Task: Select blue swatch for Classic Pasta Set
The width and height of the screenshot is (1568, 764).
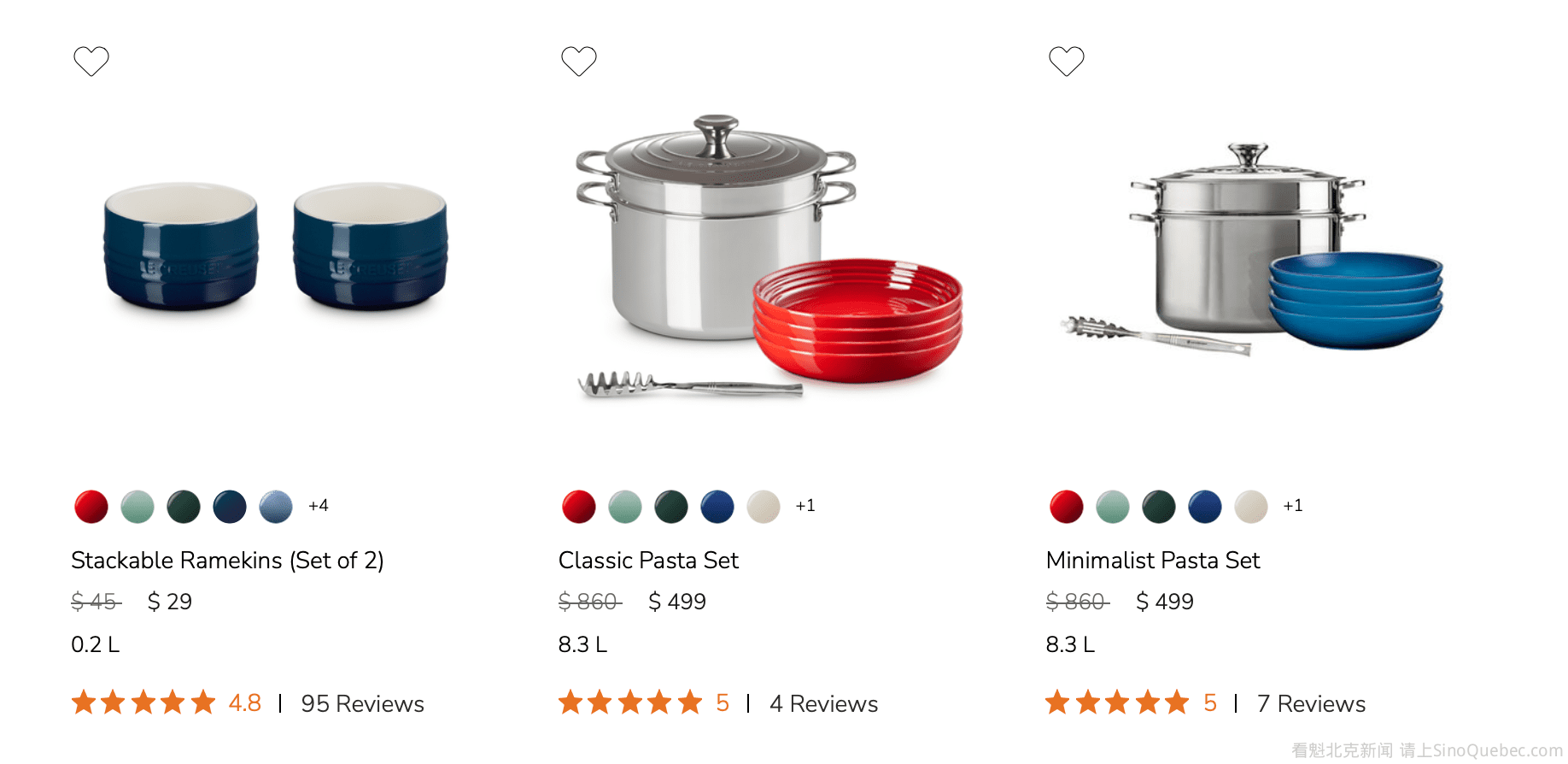Action: pyautogui.click(x=717, y=507)
